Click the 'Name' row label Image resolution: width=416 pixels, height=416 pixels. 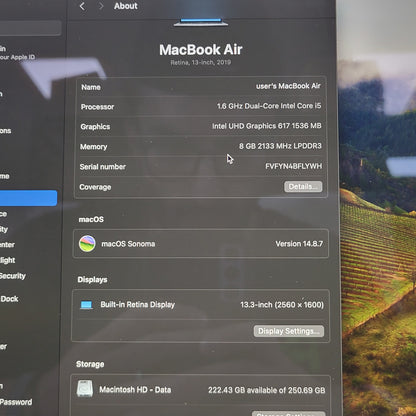pos(91,87)
